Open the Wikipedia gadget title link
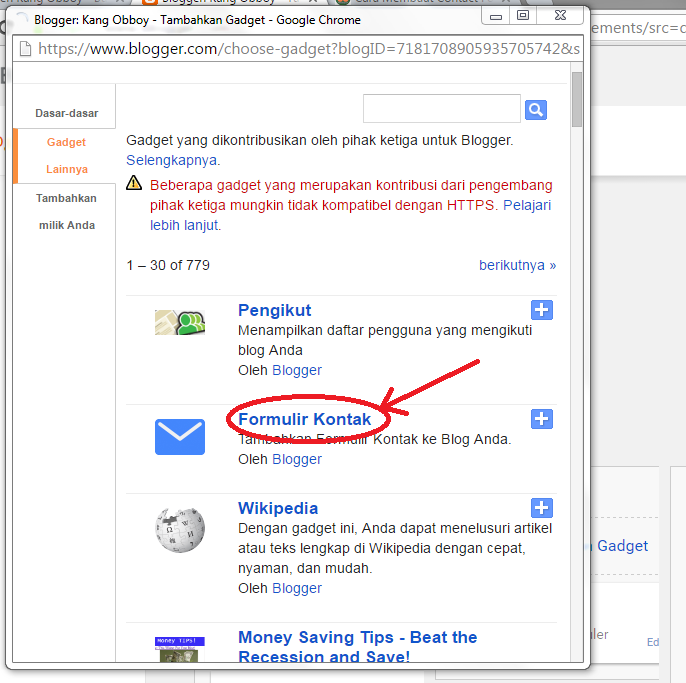This screenshot has width=686, height=683. 278,508
